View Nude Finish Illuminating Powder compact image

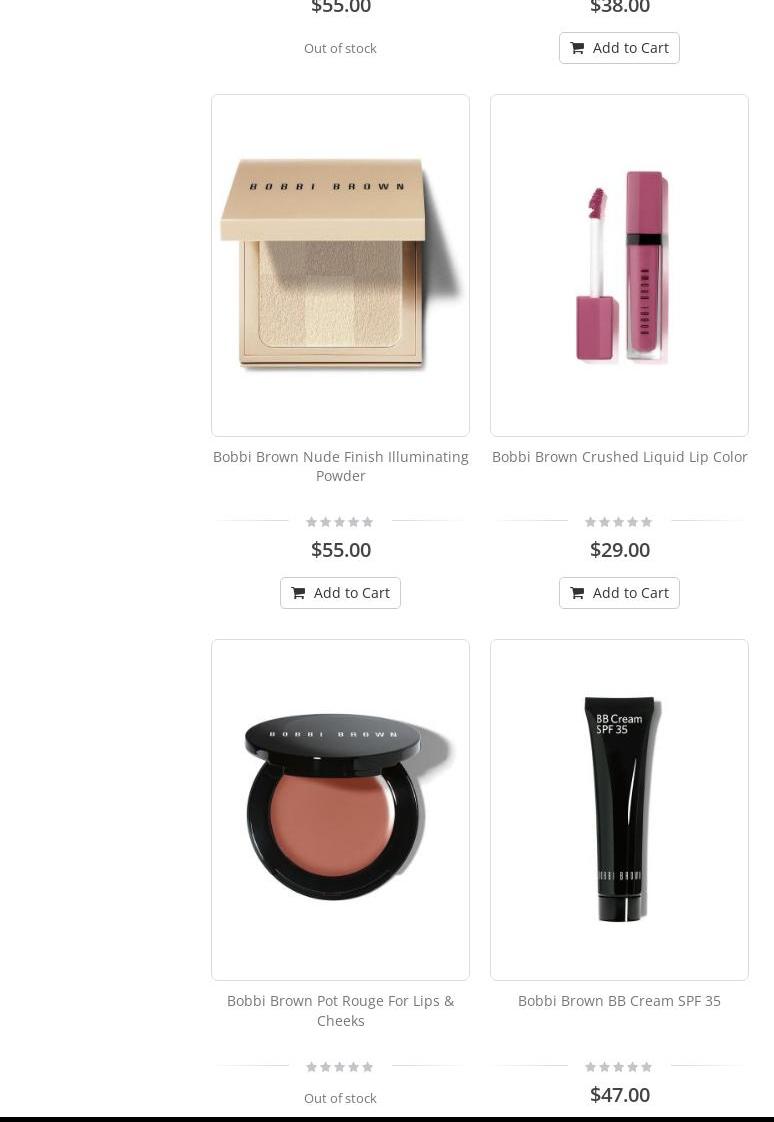tap(341, 265)
